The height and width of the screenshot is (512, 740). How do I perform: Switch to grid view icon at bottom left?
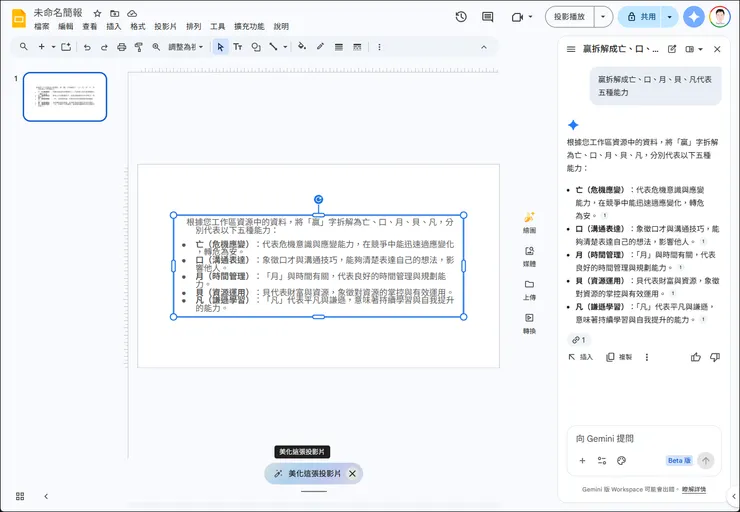coord(20,496)
